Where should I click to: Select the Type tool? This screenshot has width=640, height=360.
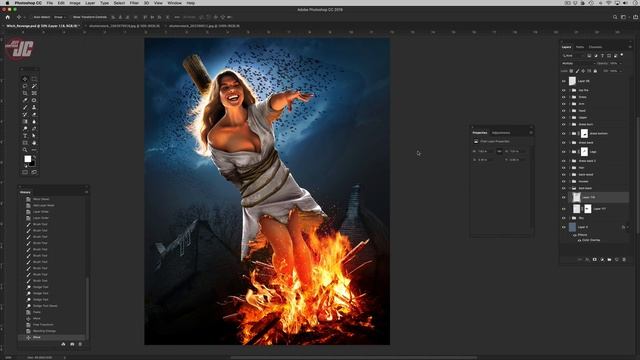25,136
